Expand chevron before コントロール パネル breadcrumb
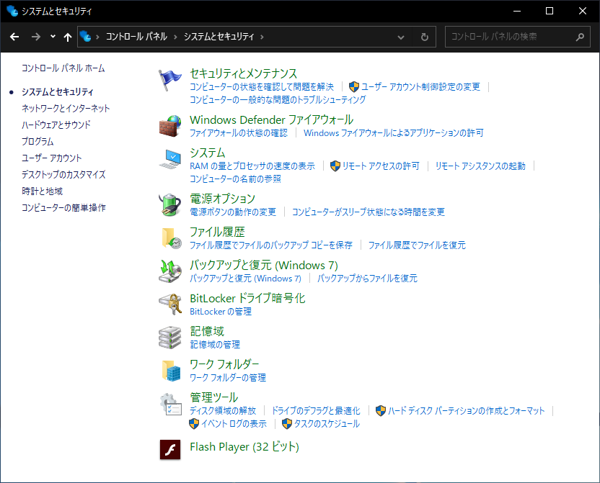This screenshot has width=600, height=483. (98, 37)
